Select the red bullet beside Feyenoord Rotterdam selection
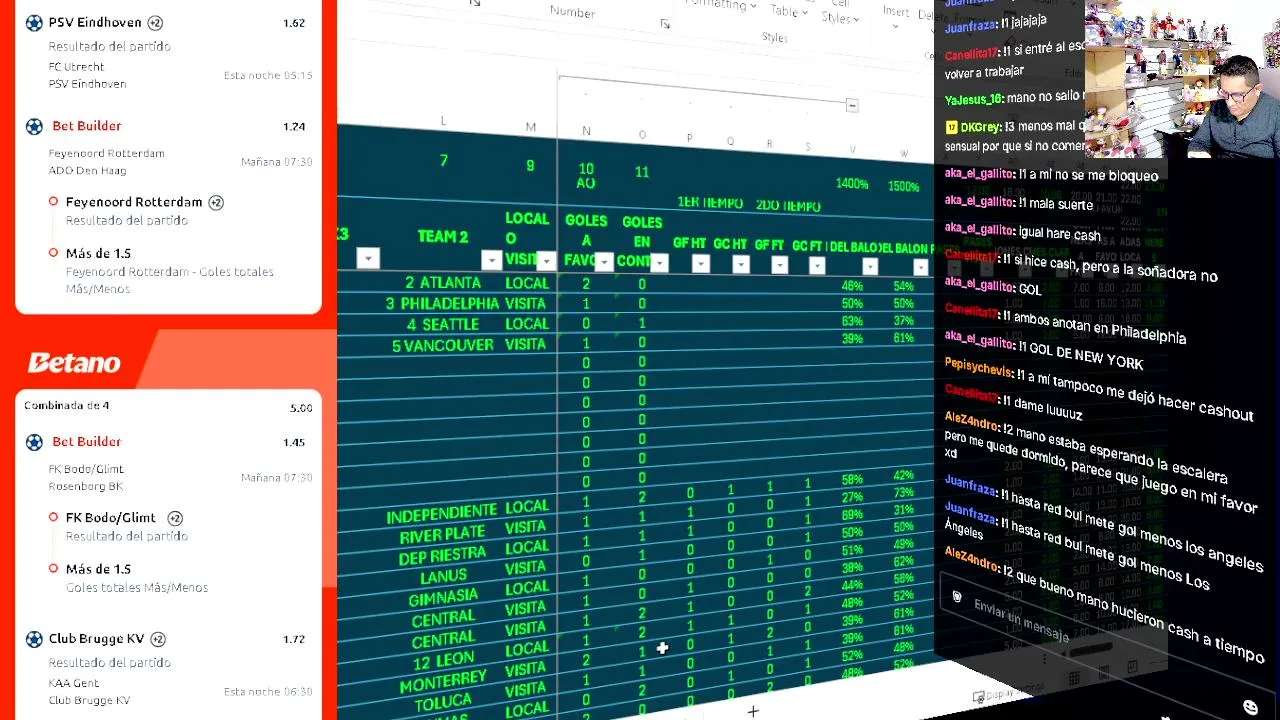Screen dimensions: 1280x720 click(53, 202)
